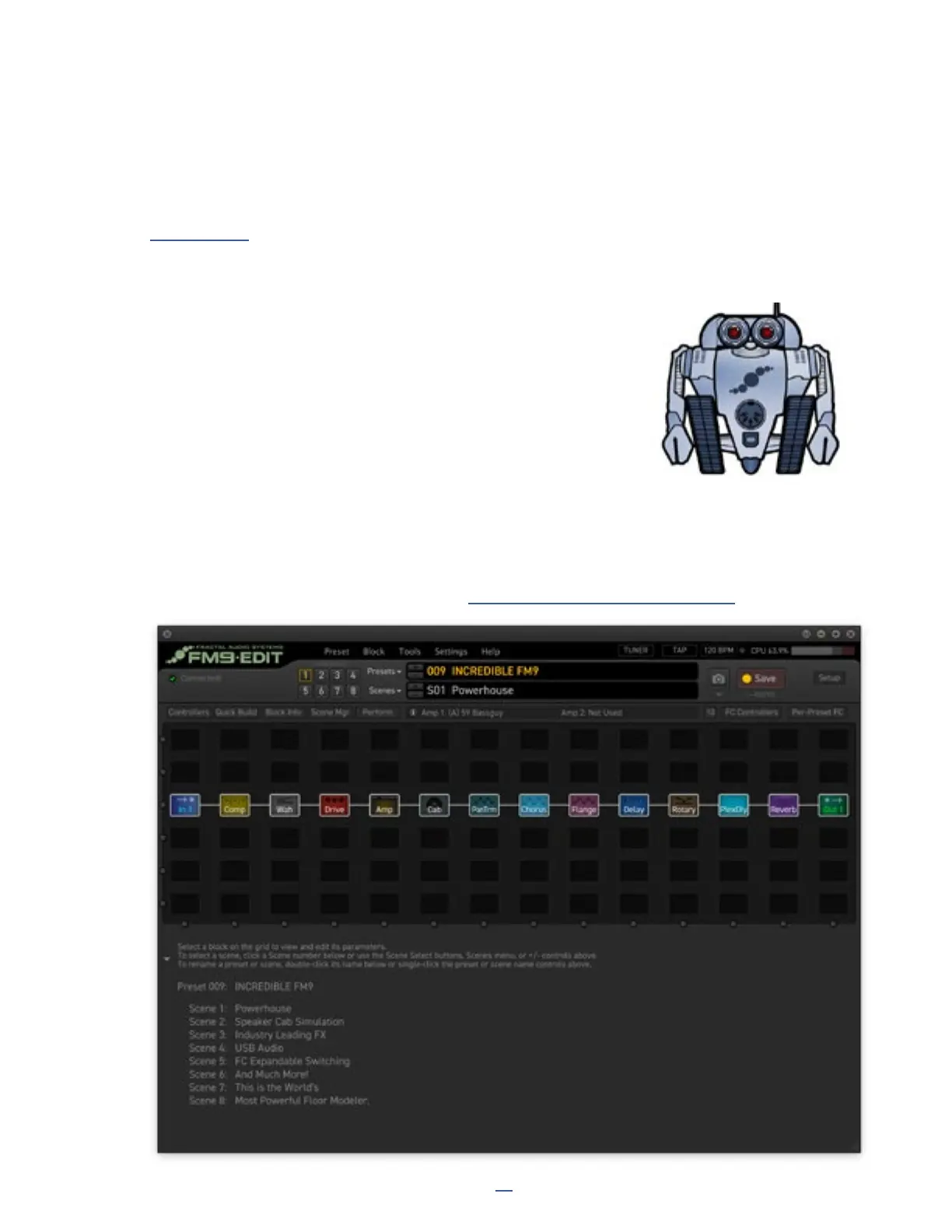Open the Scene Mgr view
Image resolution: width=952 pixels, height=1232 pixels.
[x=331, y=712]
